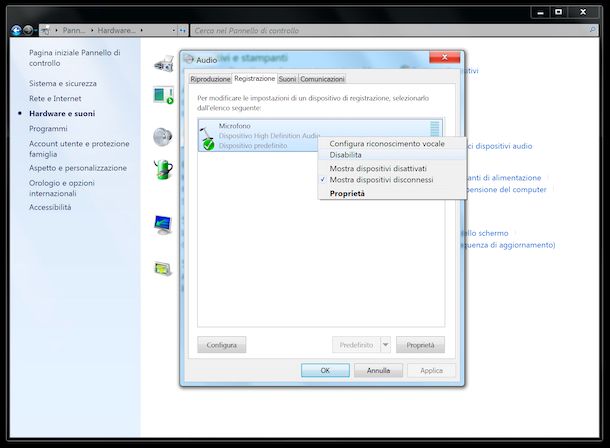Switch to the Comunicazioni tab
610x448 pixels.
322,79
